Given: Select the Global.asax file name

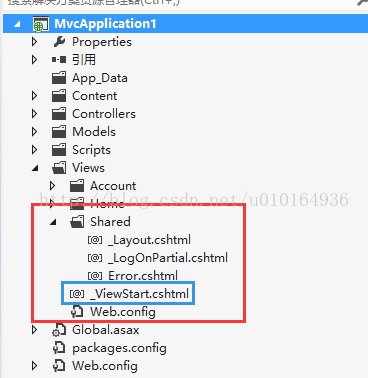Looking at the screenshot, I should coord(106,330).
